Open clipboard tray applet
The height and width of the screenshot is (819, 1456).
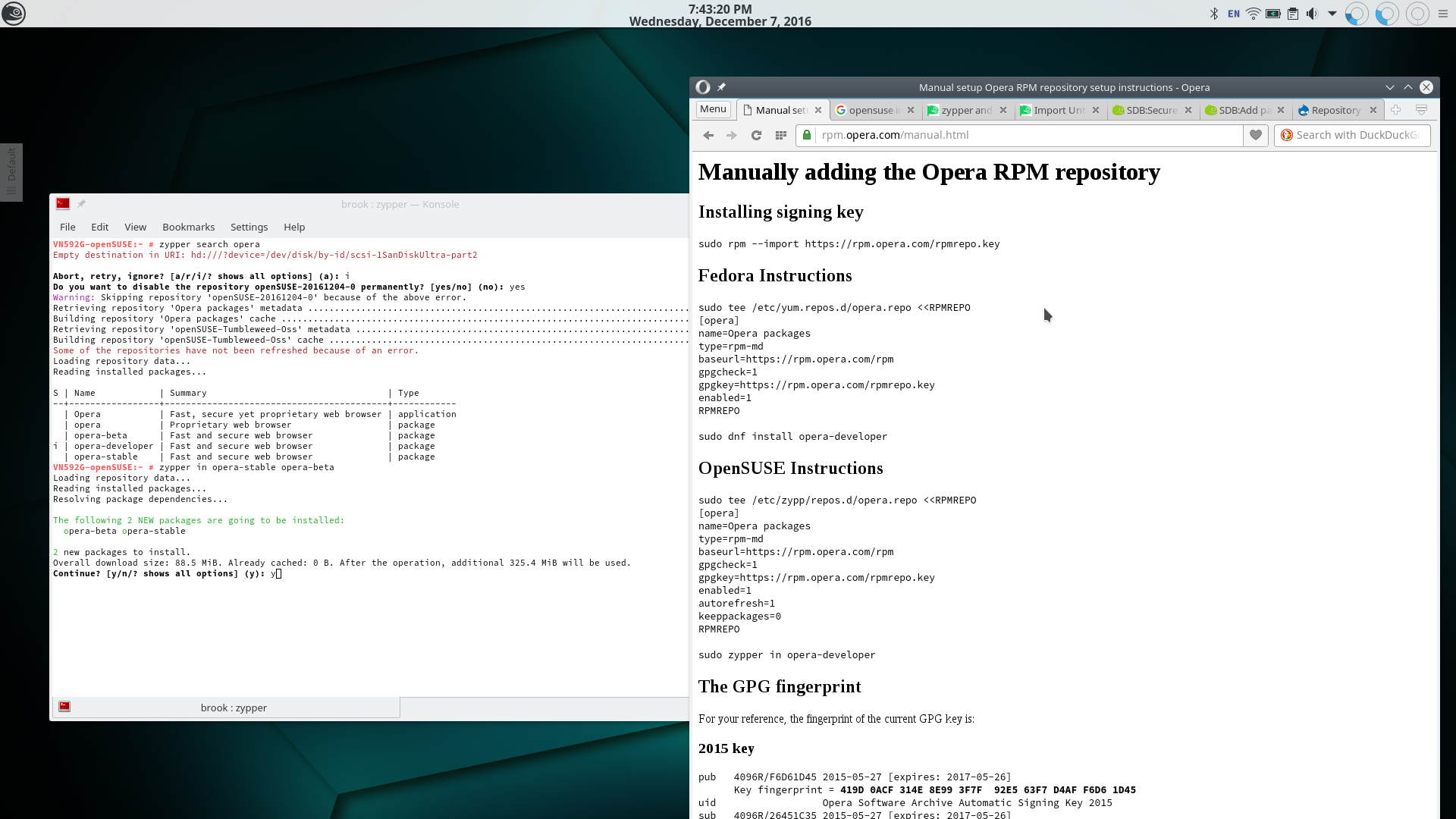(x=1293, y=14)
